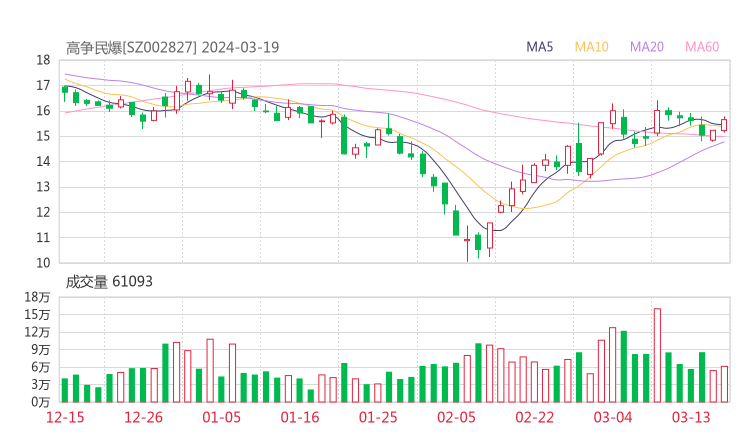Click the 12万 volume axis label
740x440 pixels.
pos(37,332)
